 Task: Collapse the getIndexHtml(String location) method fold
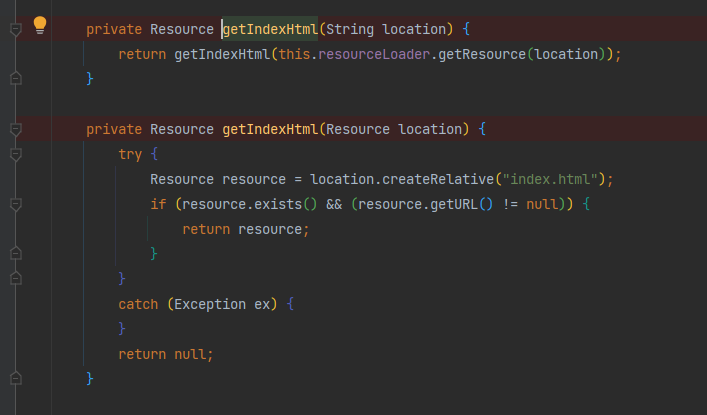point(16,30)
